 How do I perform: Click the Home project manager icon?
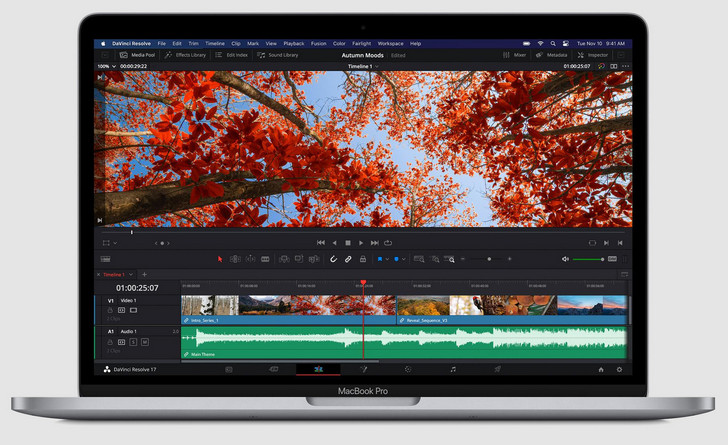[601, 370]
